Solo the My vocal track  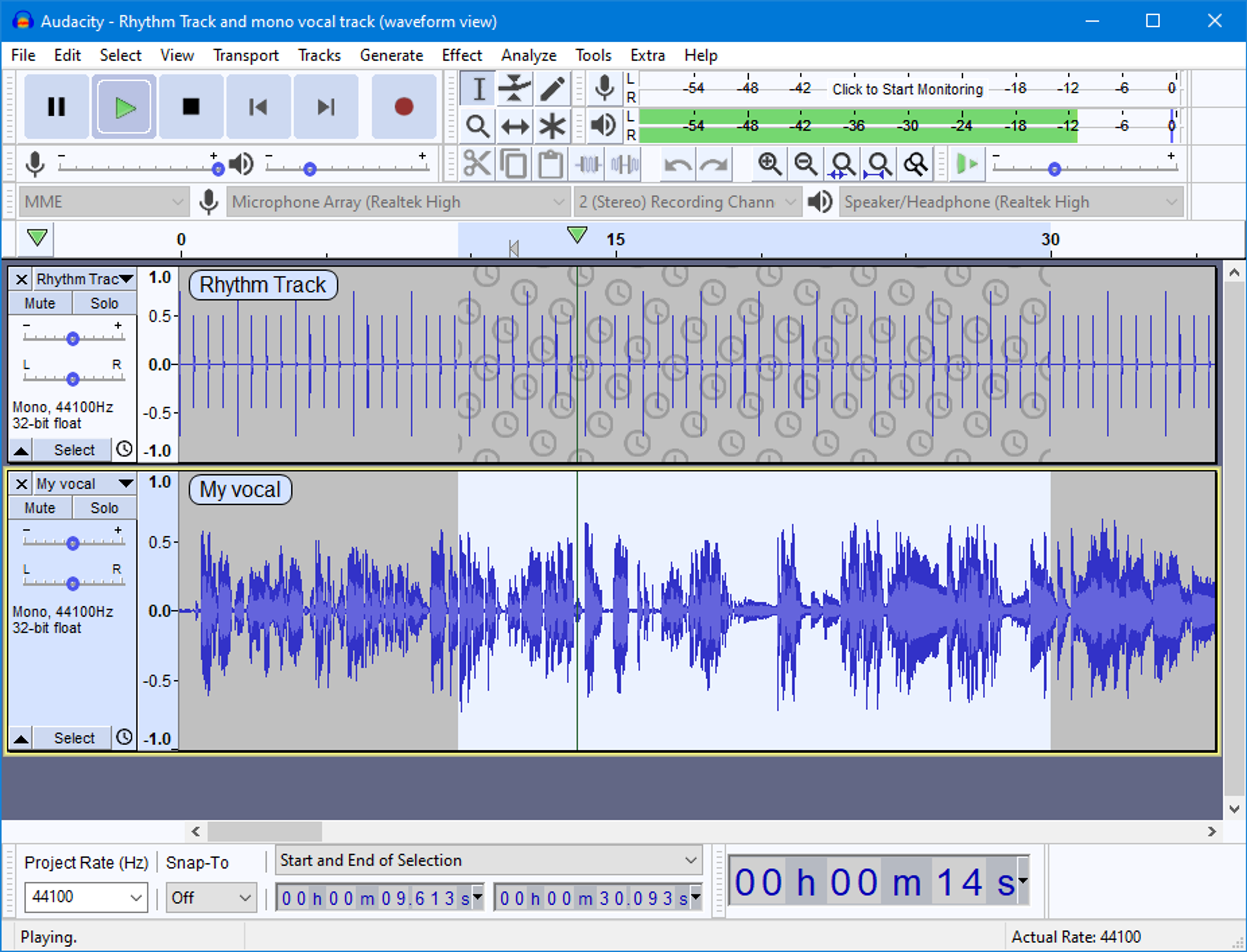click(x=104, y=508)
